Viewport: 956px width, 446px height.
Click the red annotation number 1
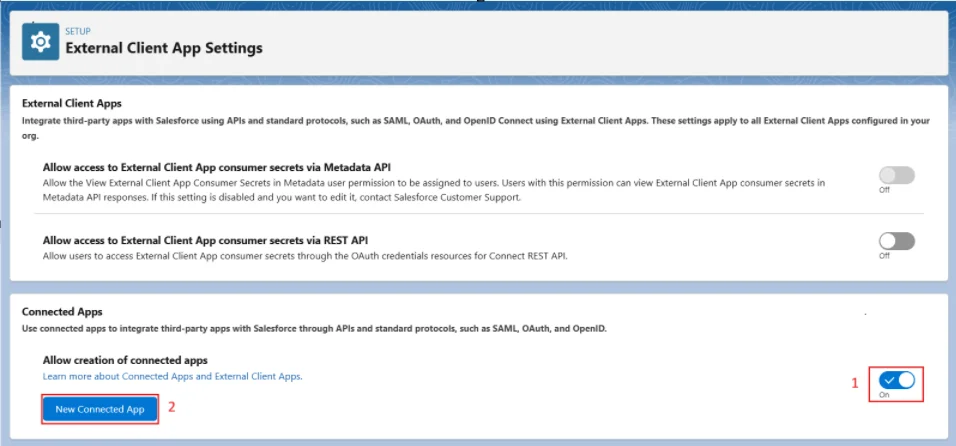pyautogui.click(x=854, y=382)
